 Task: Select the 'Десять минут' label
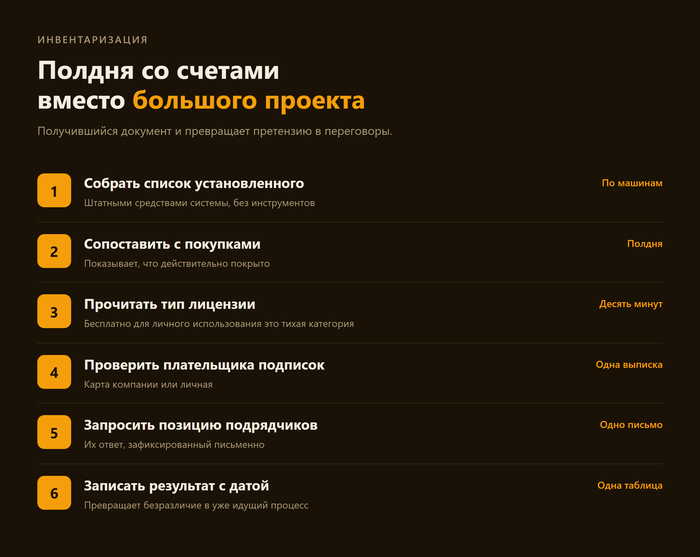[630, 304]
